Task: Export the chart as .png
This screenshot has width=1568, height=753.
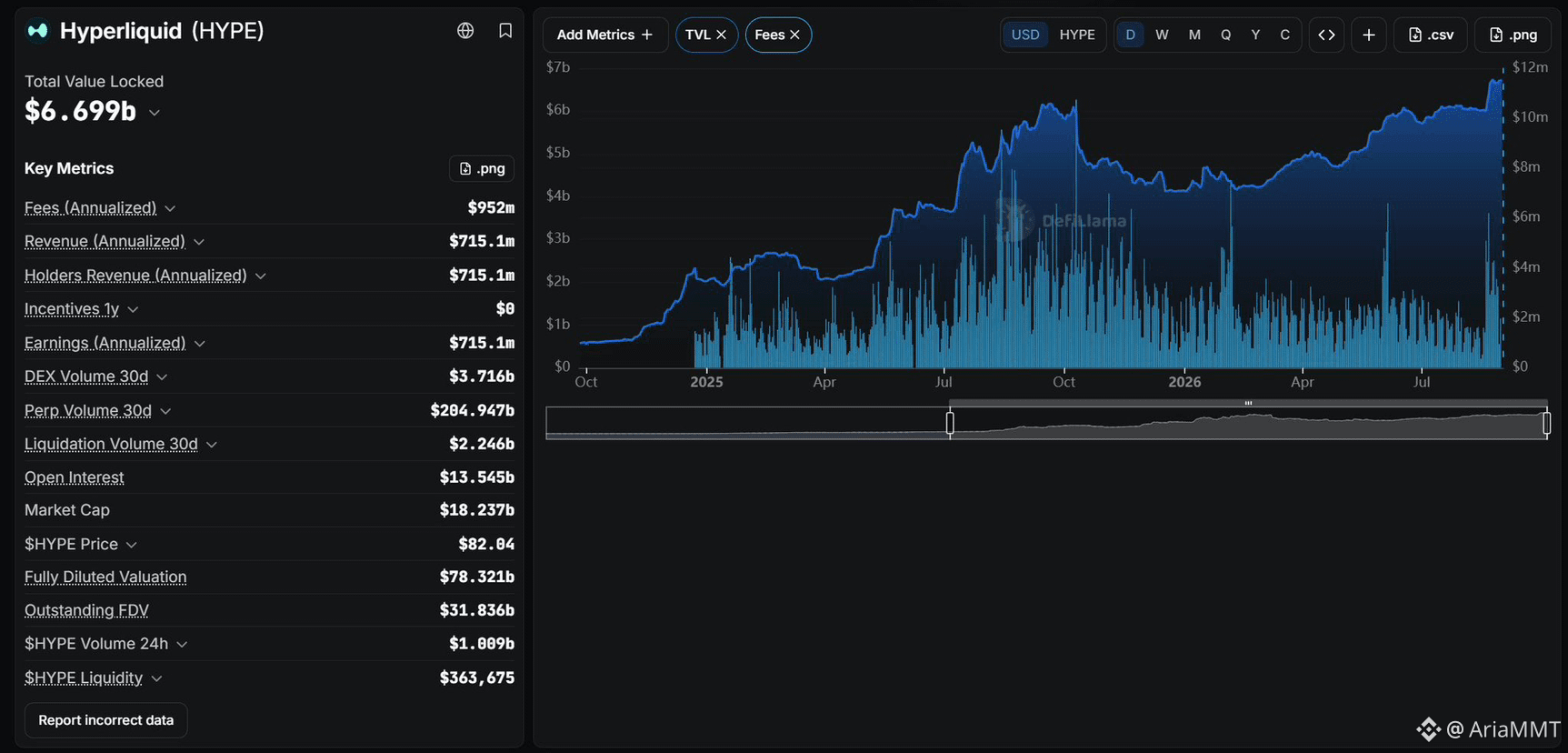Action: (1513, 35)
